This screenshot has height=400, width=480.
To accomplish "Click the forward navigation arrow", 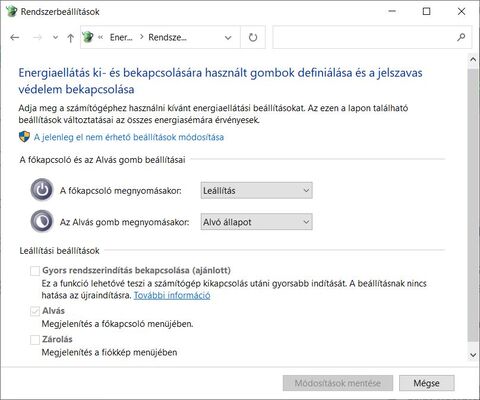I will click(37, 38).
